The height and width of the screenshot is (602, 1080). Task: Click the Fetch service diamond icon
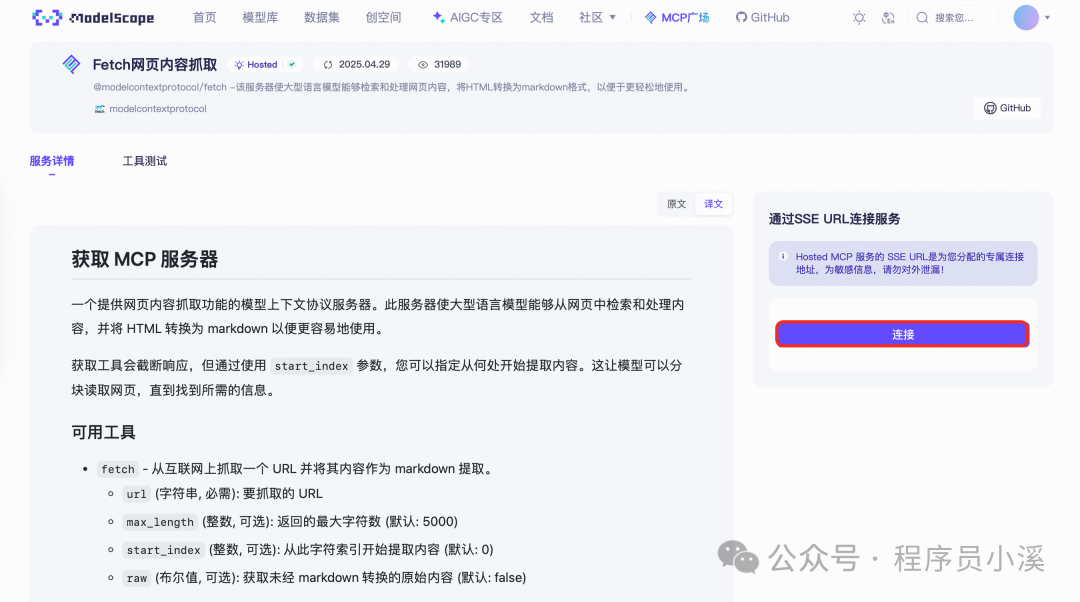tap(72, 64)
